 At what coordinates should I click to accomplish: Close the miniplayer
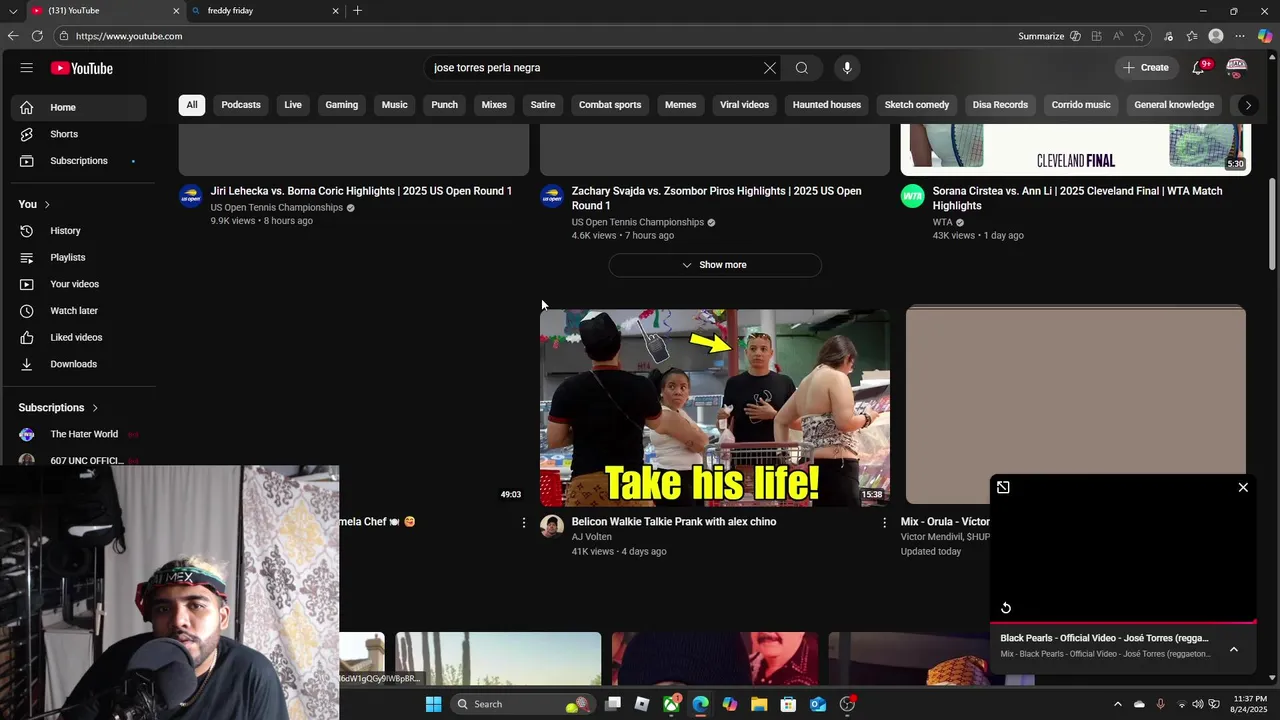click(x=1243, y=487)
